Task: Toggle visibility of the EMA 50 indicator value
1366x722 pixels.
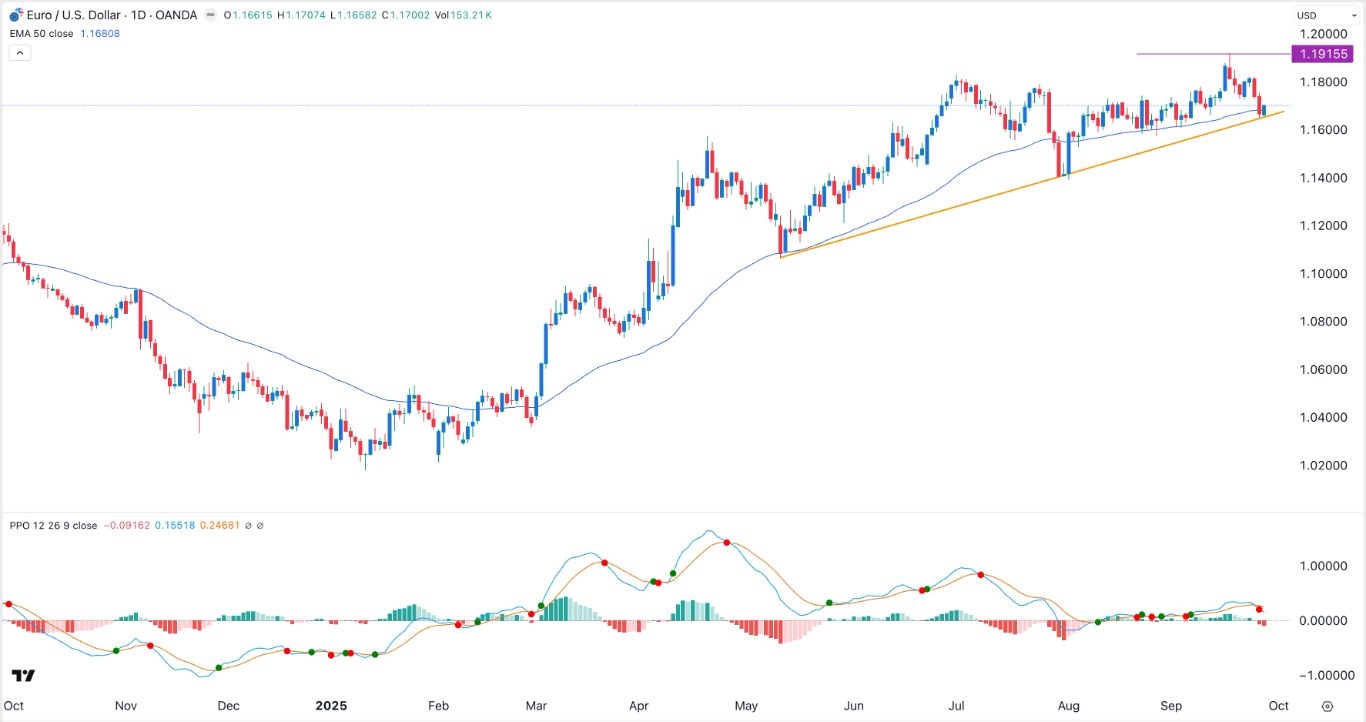Action: [102, 33]
